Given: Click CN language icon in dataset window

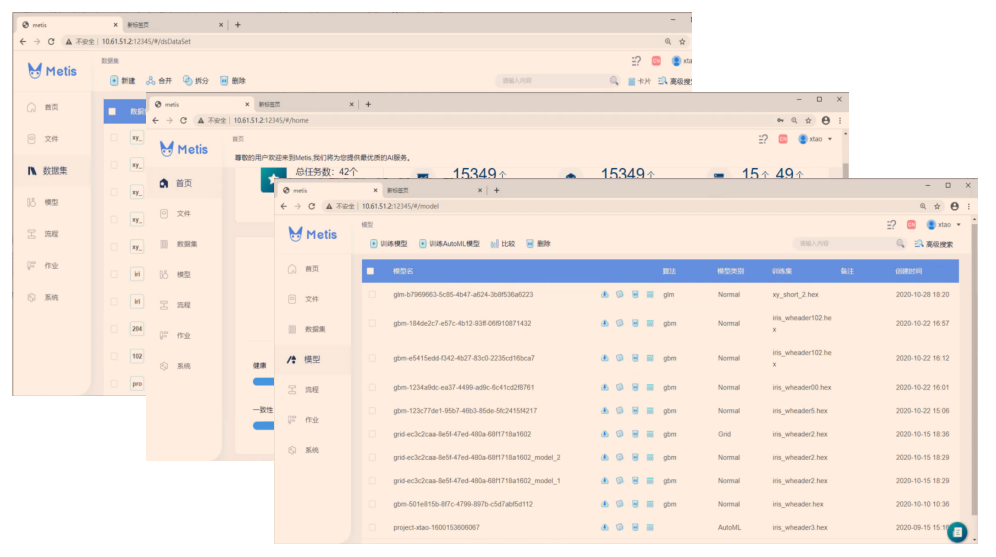Looking at the screenshot, I should 656,61.
